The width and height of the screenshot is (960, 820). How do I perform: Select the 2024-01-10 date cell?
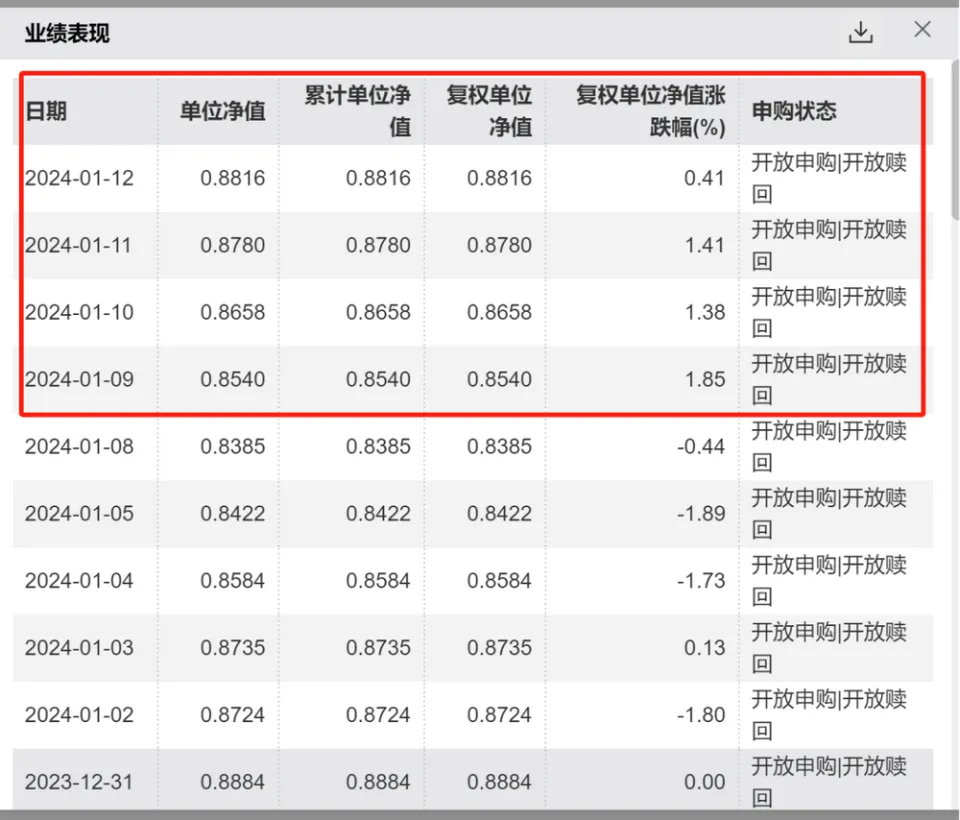[79, 313]
